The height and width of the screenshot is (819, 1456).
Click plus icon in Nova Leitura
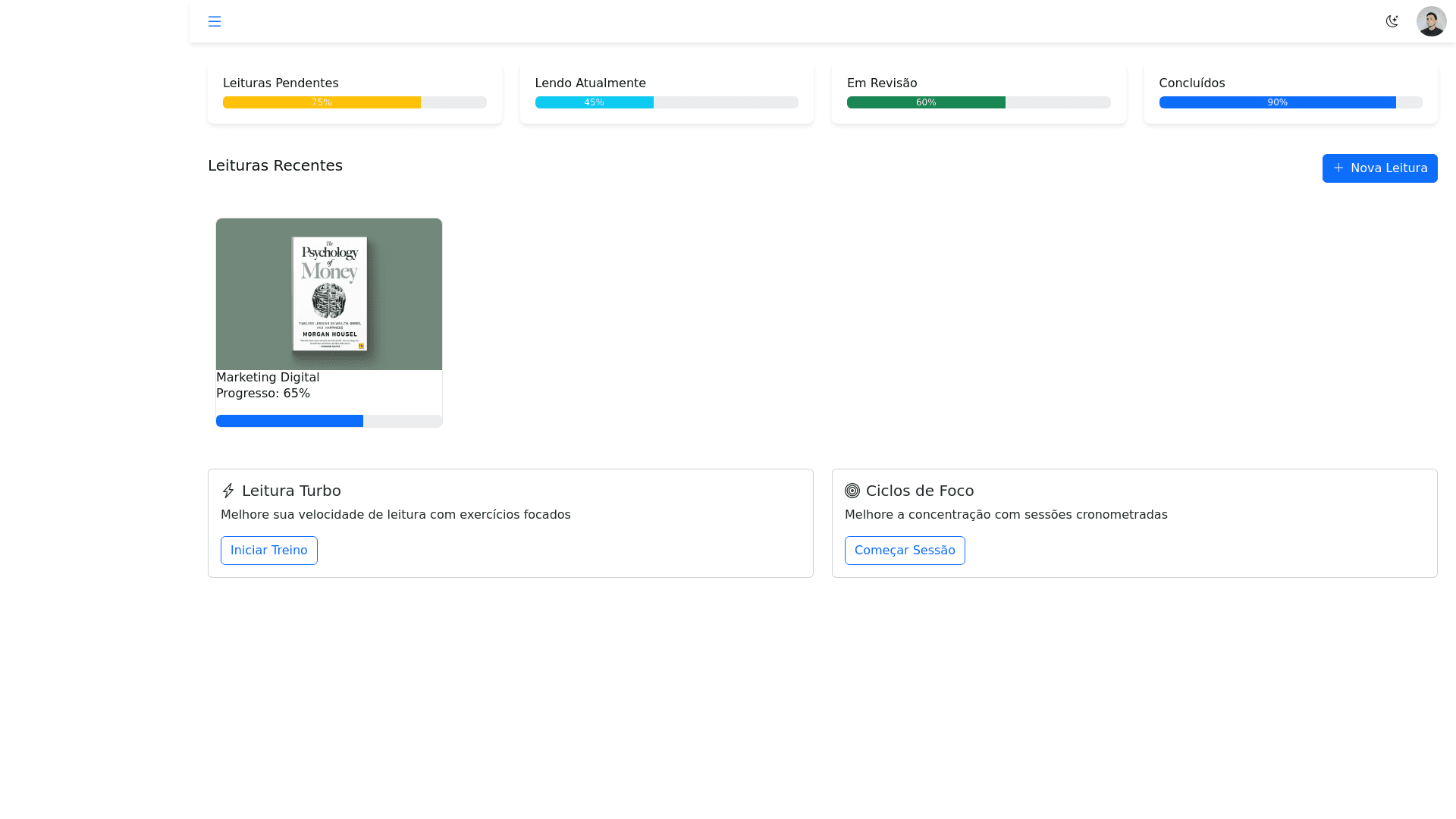click(x=1338, y=168)
